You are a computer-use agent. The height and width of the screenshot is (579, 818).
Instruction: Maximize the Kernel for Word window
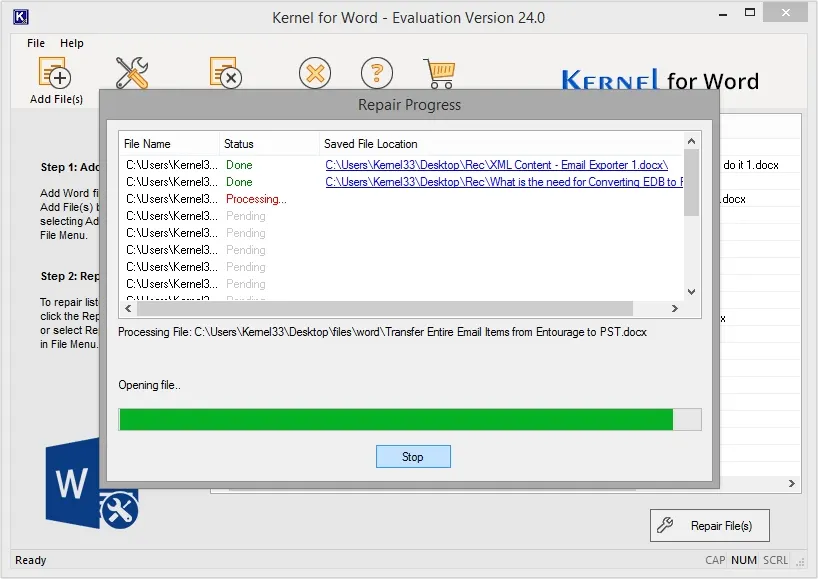click(x=750, y=13)
